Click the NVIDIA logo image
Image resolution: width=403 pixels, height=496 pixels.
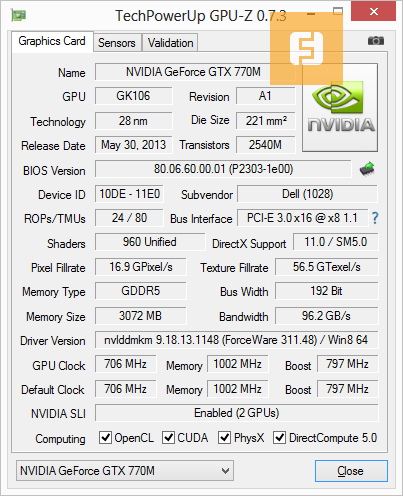(340, 108)
